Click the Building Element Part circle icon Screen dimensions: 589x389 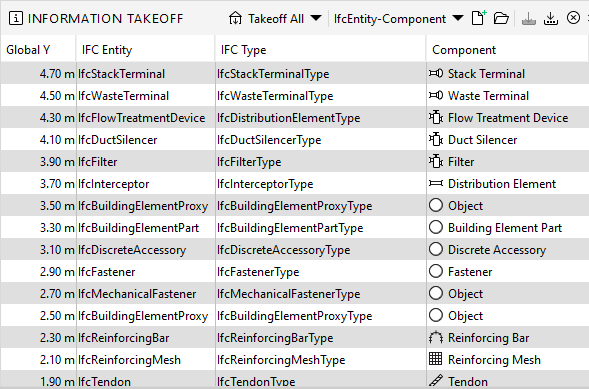point(436,227)
